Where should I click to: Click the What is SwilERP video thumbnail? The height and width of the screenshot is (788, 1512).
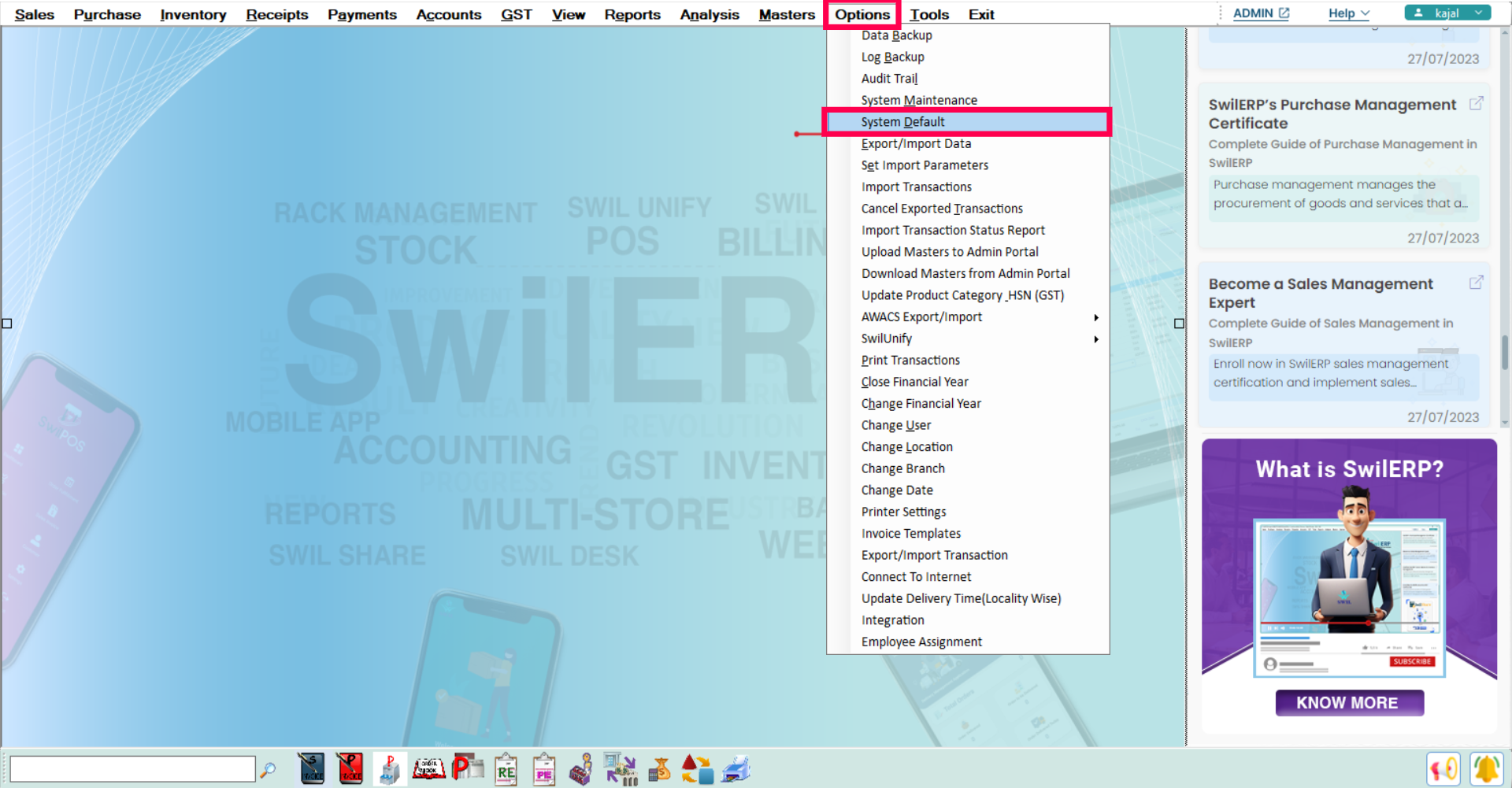pyautogui.click(x=1349, y=597)
